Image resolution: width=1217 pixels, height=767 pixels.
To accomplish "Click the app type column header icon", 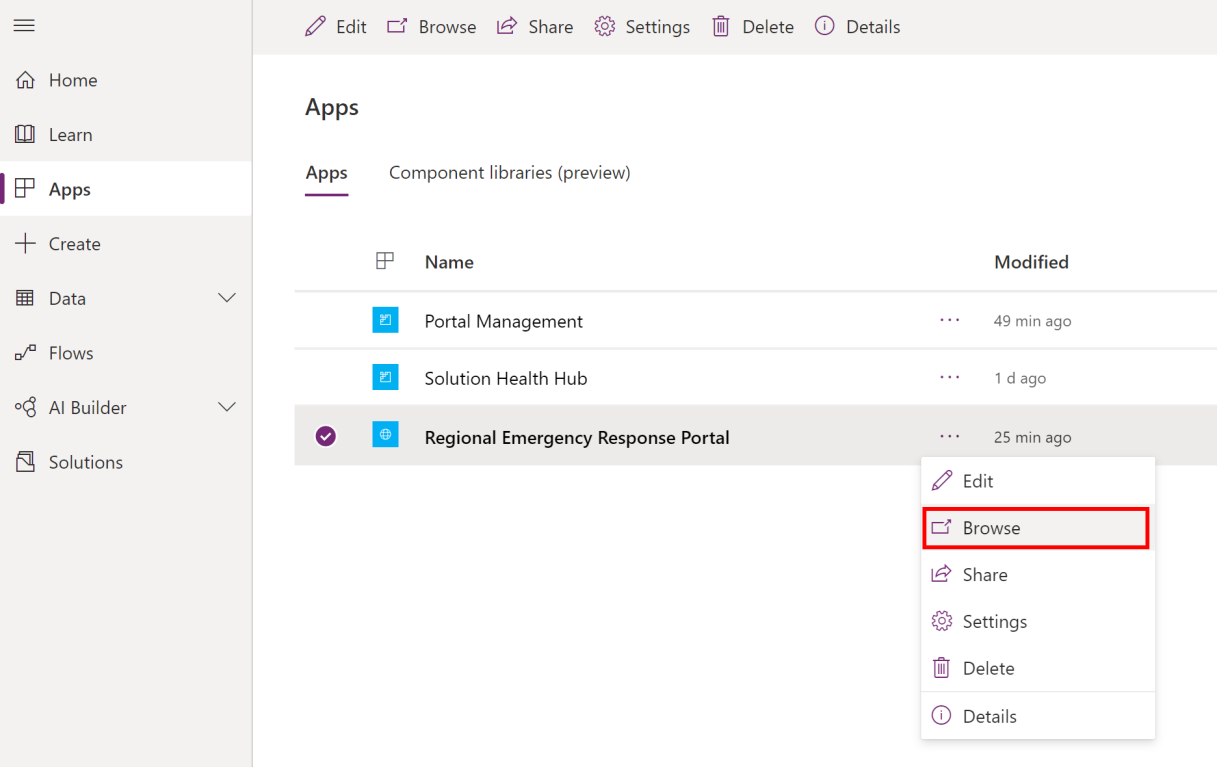I will (385, 261).
